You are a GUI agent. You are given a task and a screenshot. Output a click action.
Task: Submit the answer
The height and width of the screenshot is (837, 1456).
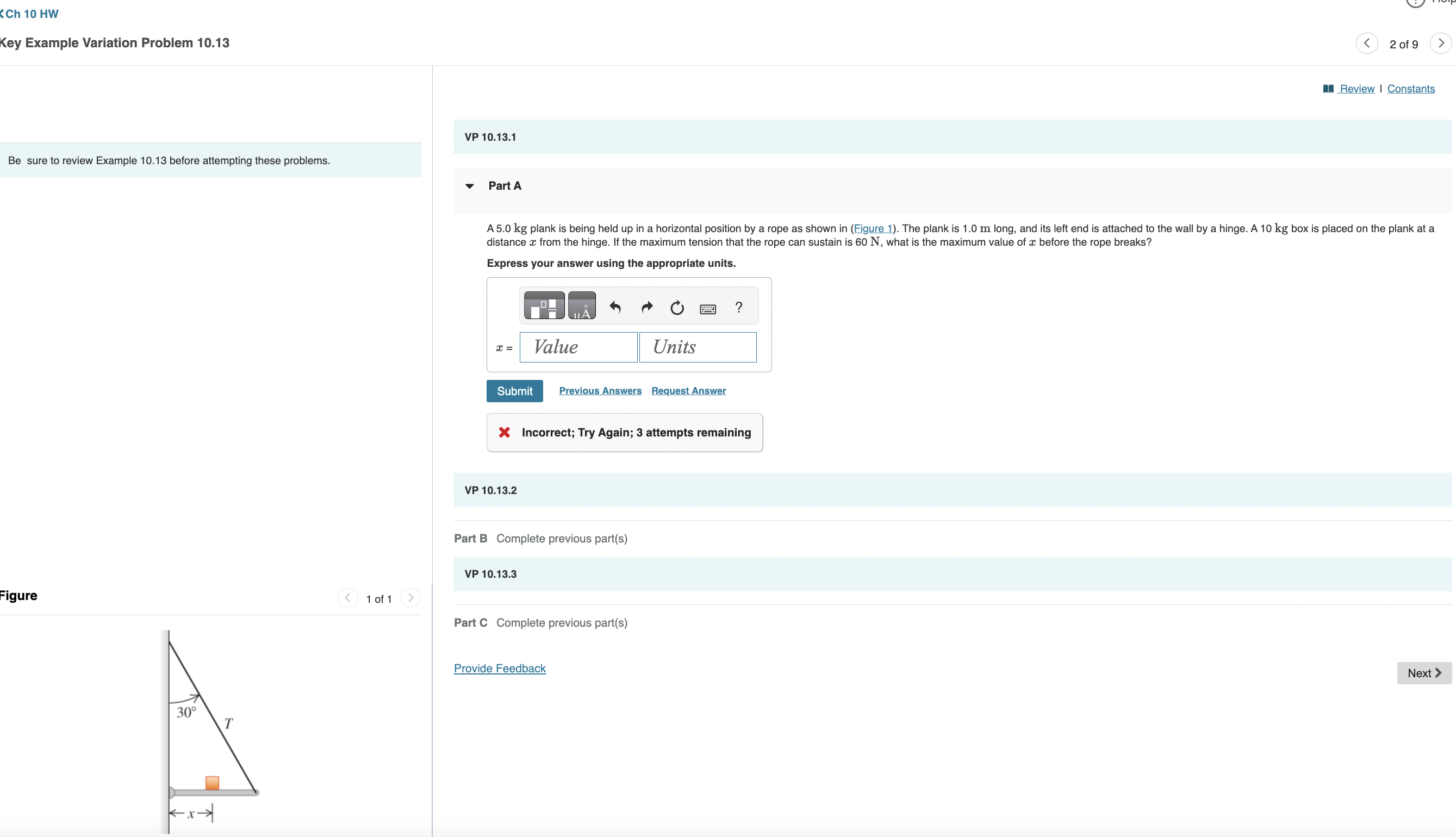(x=514, y=391)
